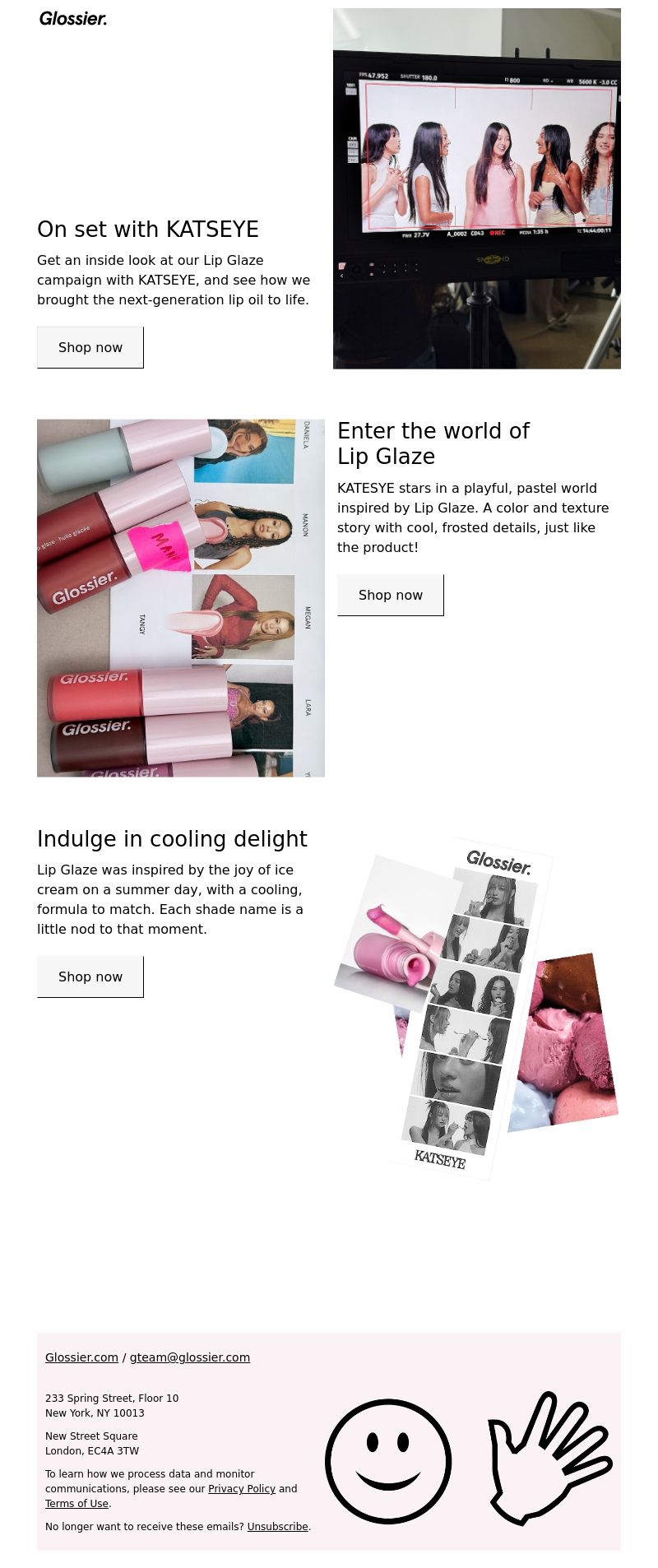Click the gteam@glossier.com email link
Screen dimensions: 658x1568
(190, 1357)
